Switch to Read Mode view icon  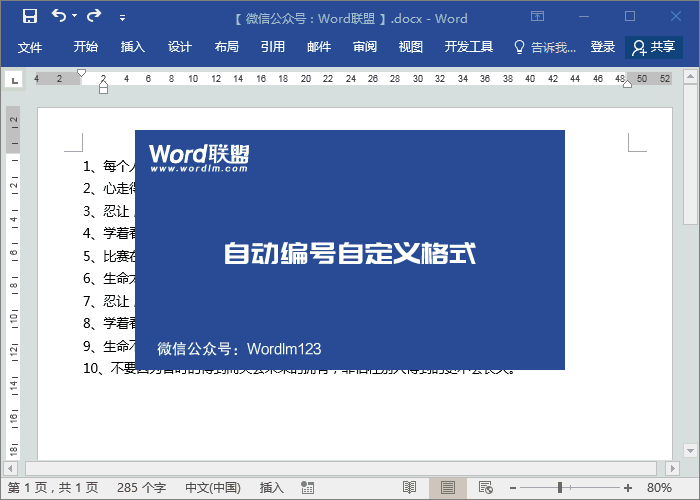coord(409,488)
